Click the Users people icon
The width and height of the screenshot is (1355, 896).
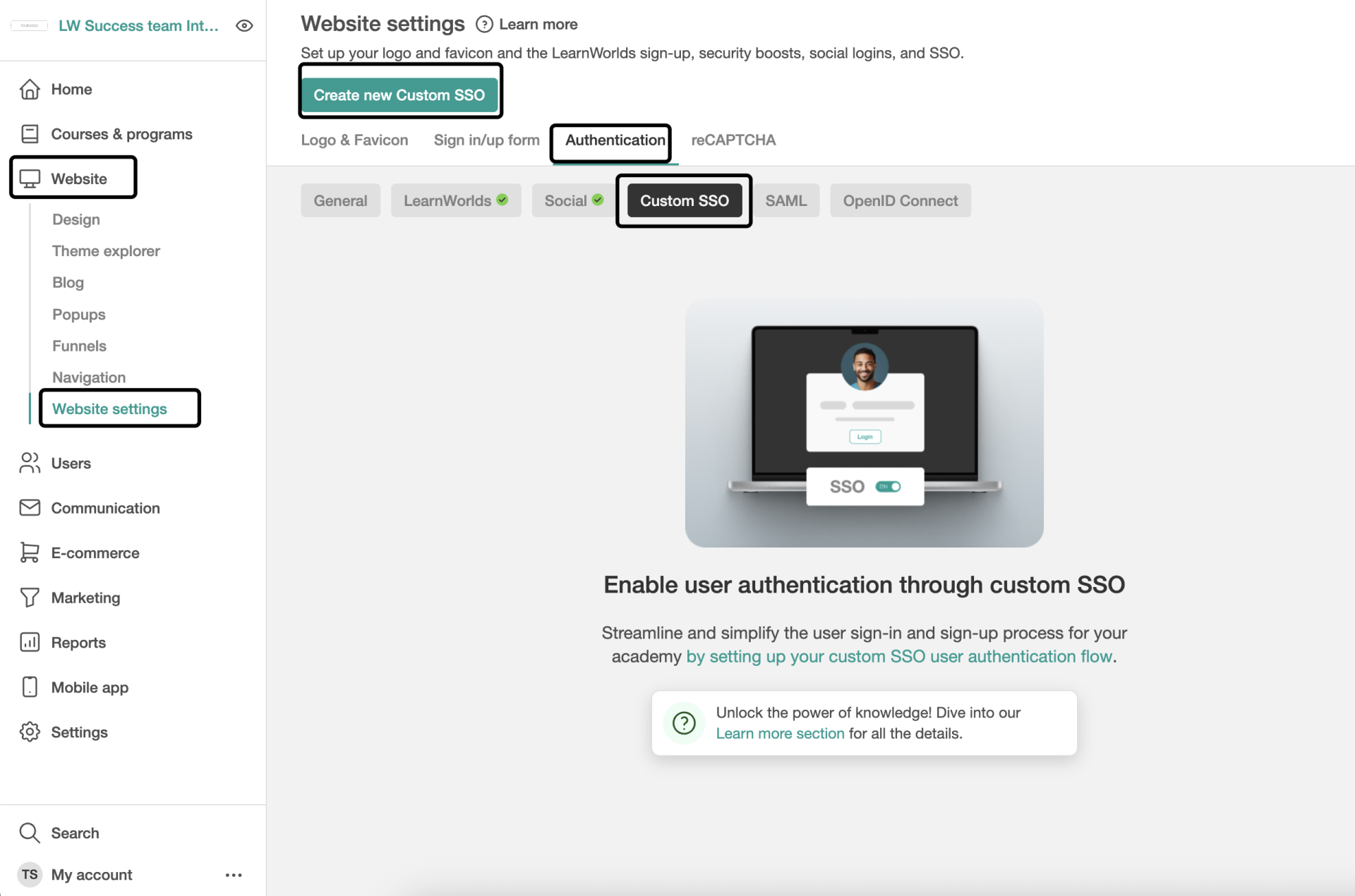click(x=30, y=464)
